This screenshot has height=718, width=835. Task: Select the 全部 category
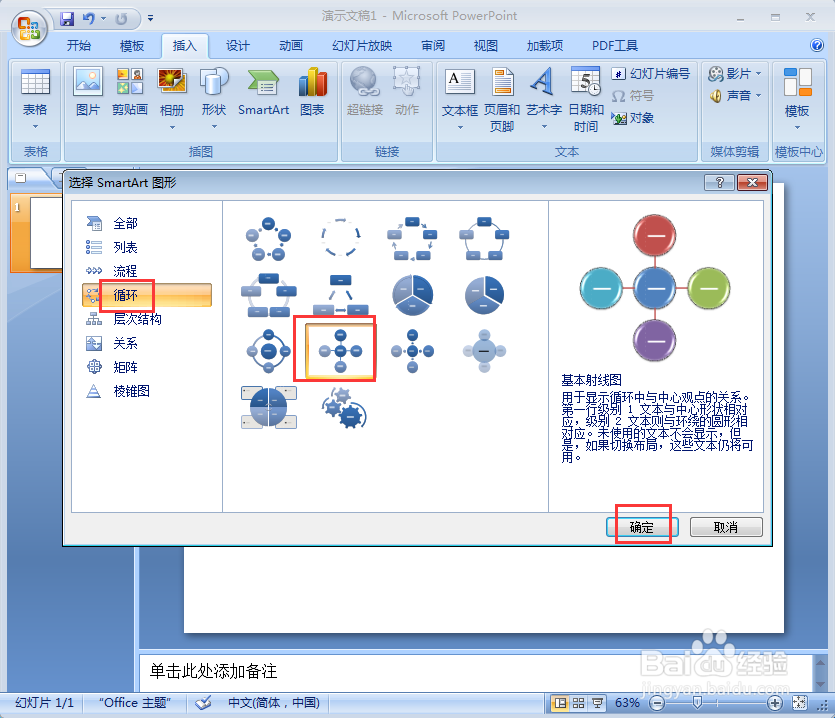126,223
